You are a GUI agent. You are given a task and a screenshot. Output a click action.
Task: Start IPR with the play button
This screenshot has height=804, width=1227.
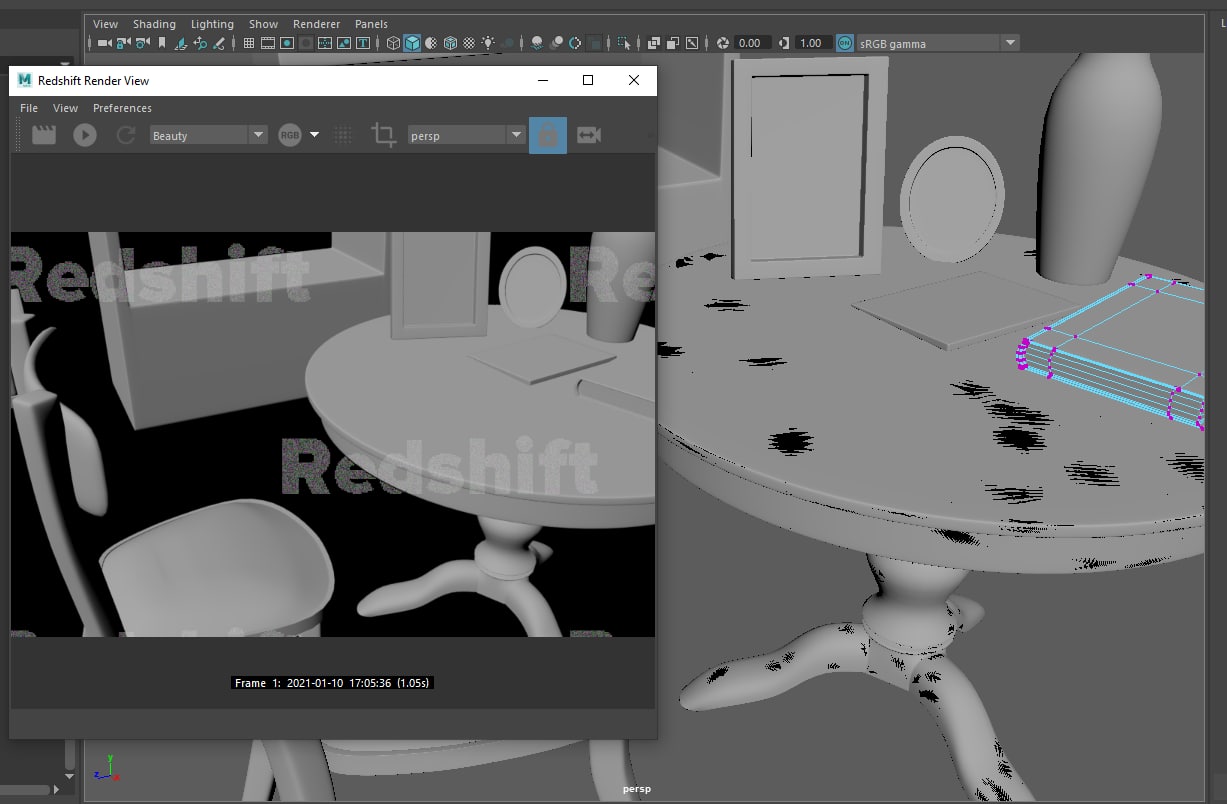pyautogui.click(x=85, y=135)
